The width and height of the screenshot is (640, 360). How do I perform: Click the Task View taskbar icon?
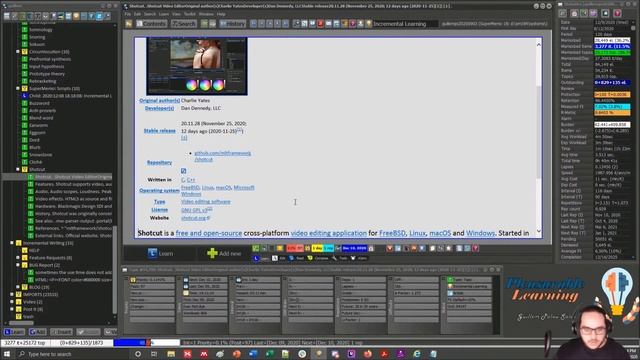coord(154,354)
